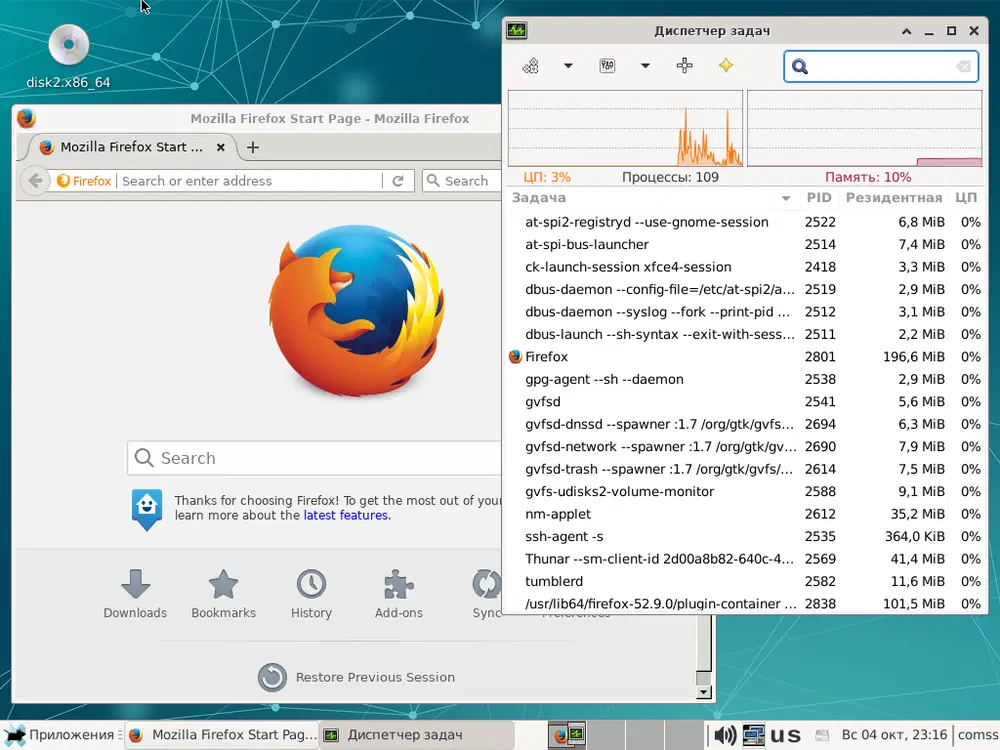Switch to Firefox window in taskbar

tap(222, 735)
